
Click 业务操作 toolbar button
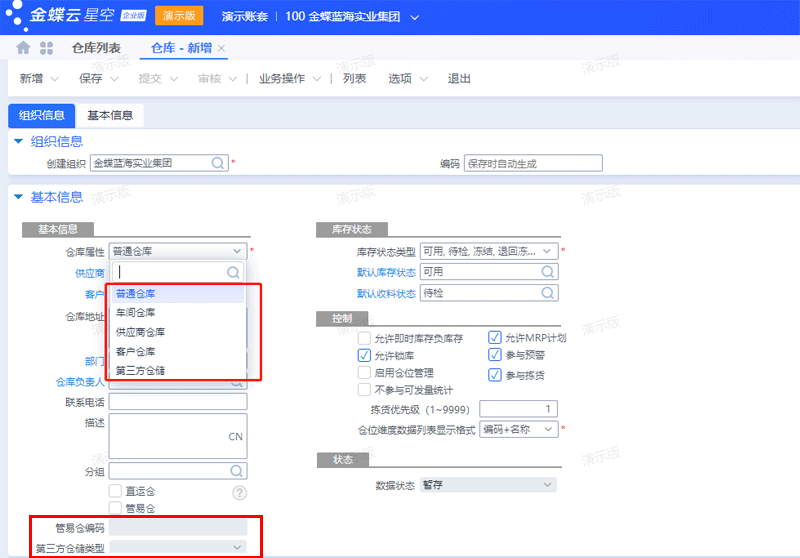click(282, 79)
